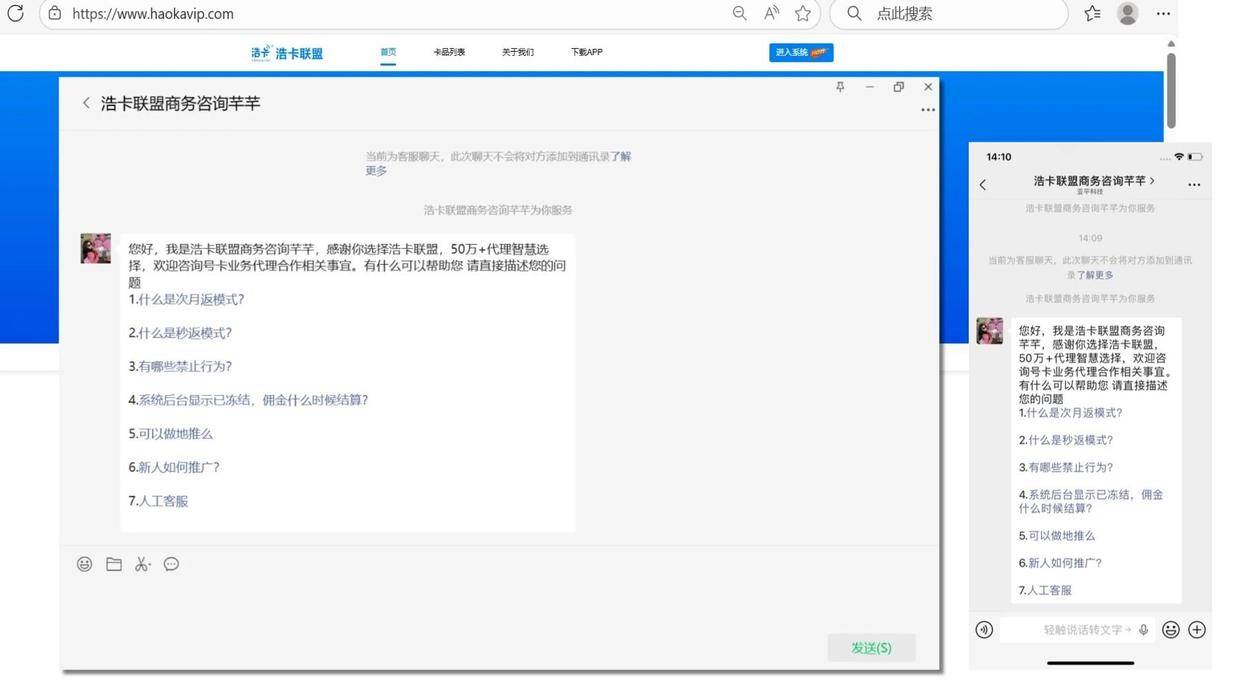Expand the contact details arrow next to 芊芊
Viewport: 1242px width, 690px height.
(x=1152, y=182)
